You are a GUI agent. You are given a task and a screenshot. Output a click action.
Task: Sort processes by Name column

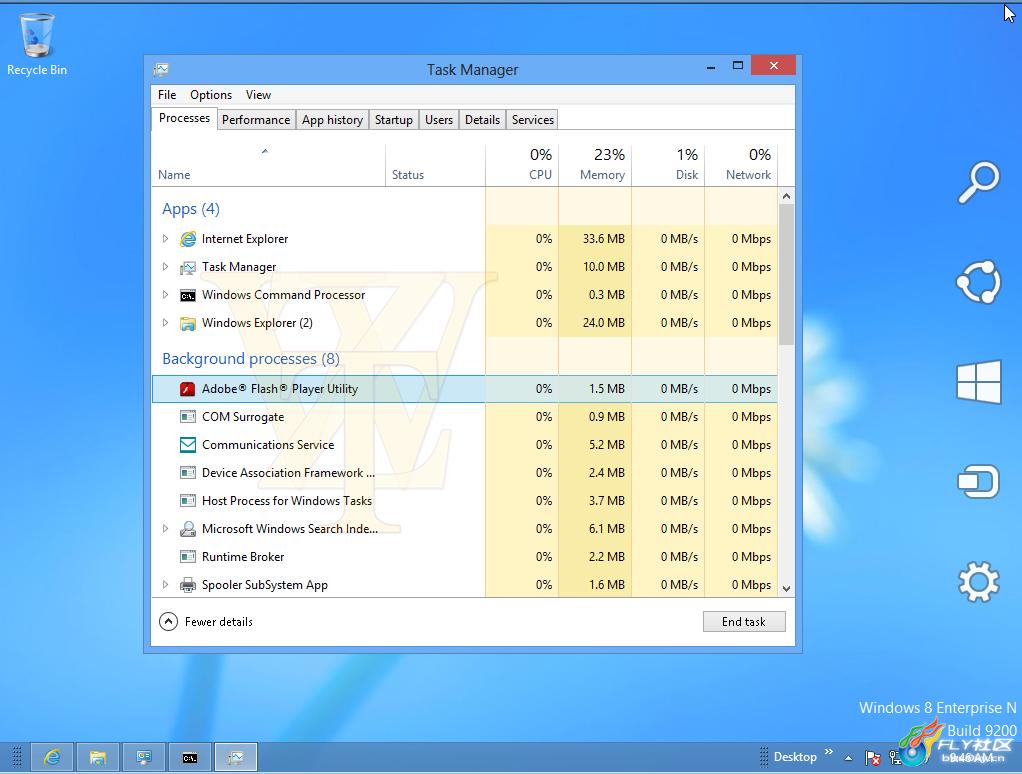pos(268,165)
